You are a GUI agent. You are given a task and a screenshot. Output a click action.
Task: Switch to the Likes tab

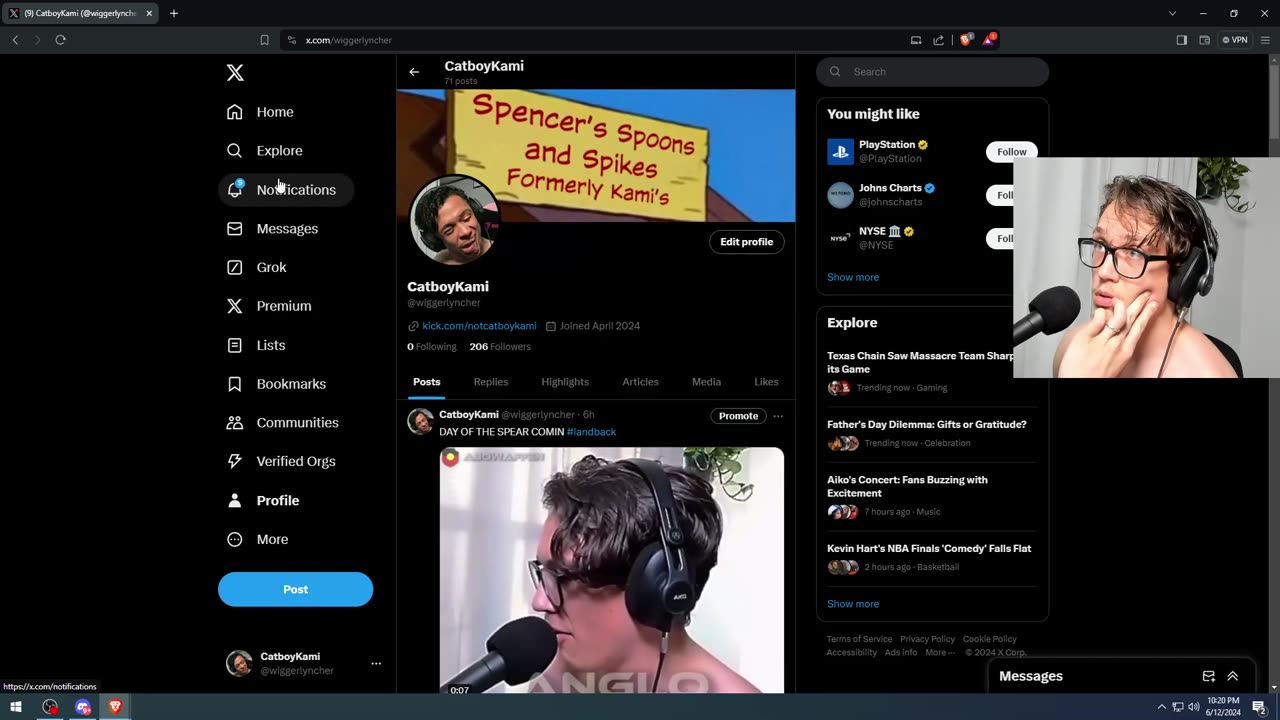(766, 382)
